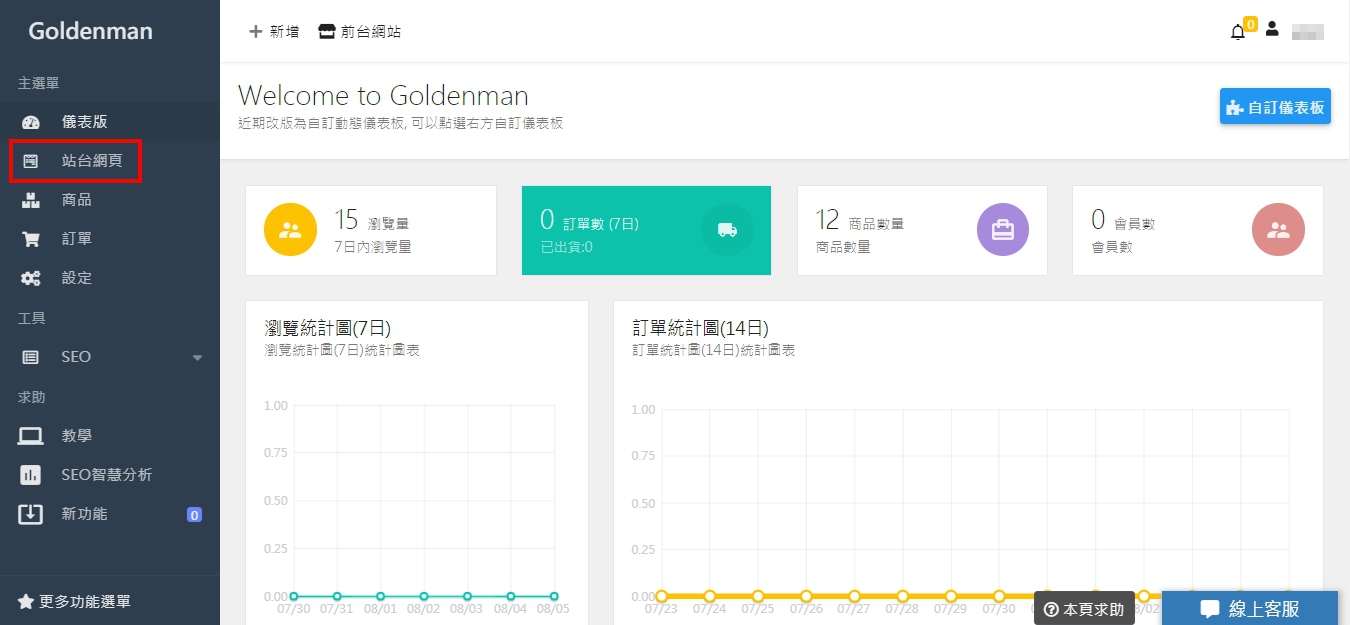Click the 訂單 shopping cart icon
This screenshot has width=1350, height=625.
click(x=31, y=239)
